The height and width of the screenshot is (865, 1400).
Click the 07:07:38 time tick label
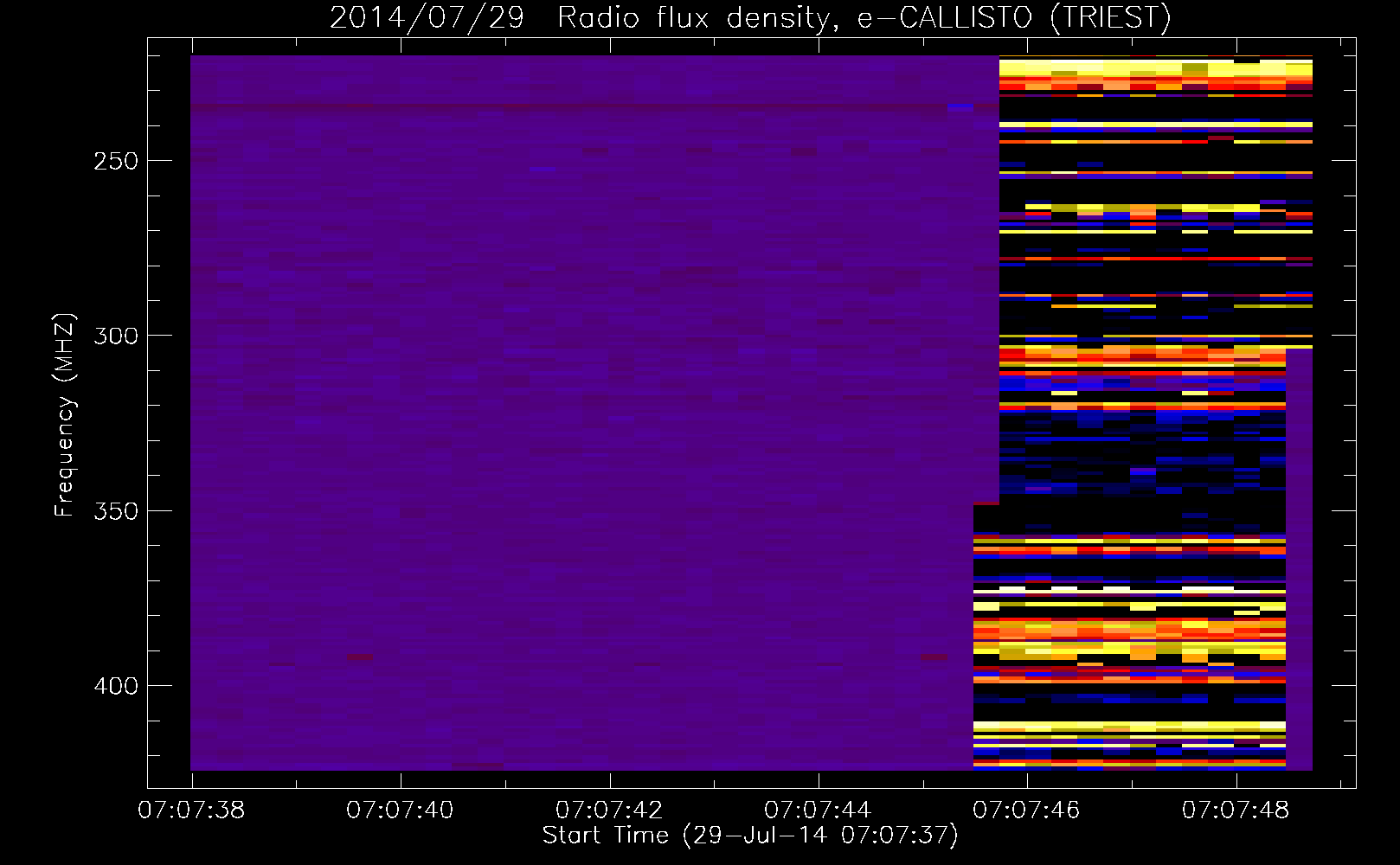click(191, 810)
